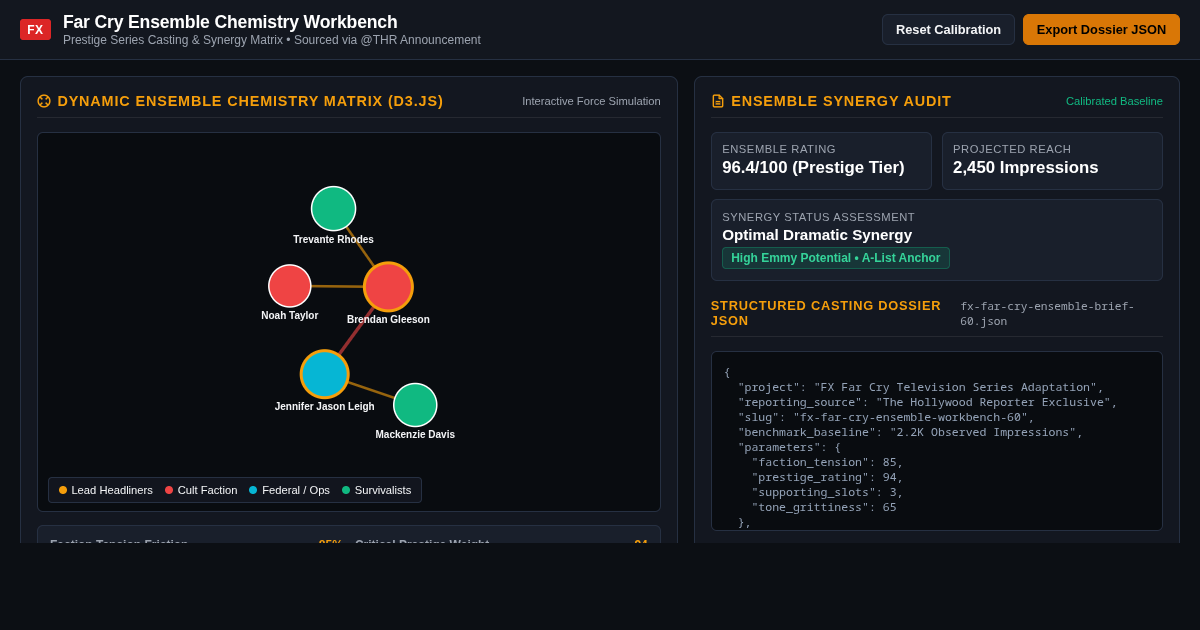The image size is (1200, 630).
Task: Click the Optimal Dramatic Synergy status
Action: click(817, 235)
